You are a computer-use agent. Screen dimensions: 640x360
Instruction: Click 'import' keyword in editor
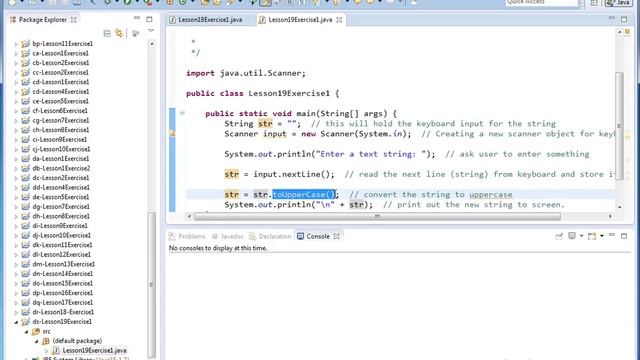[200, 73]
